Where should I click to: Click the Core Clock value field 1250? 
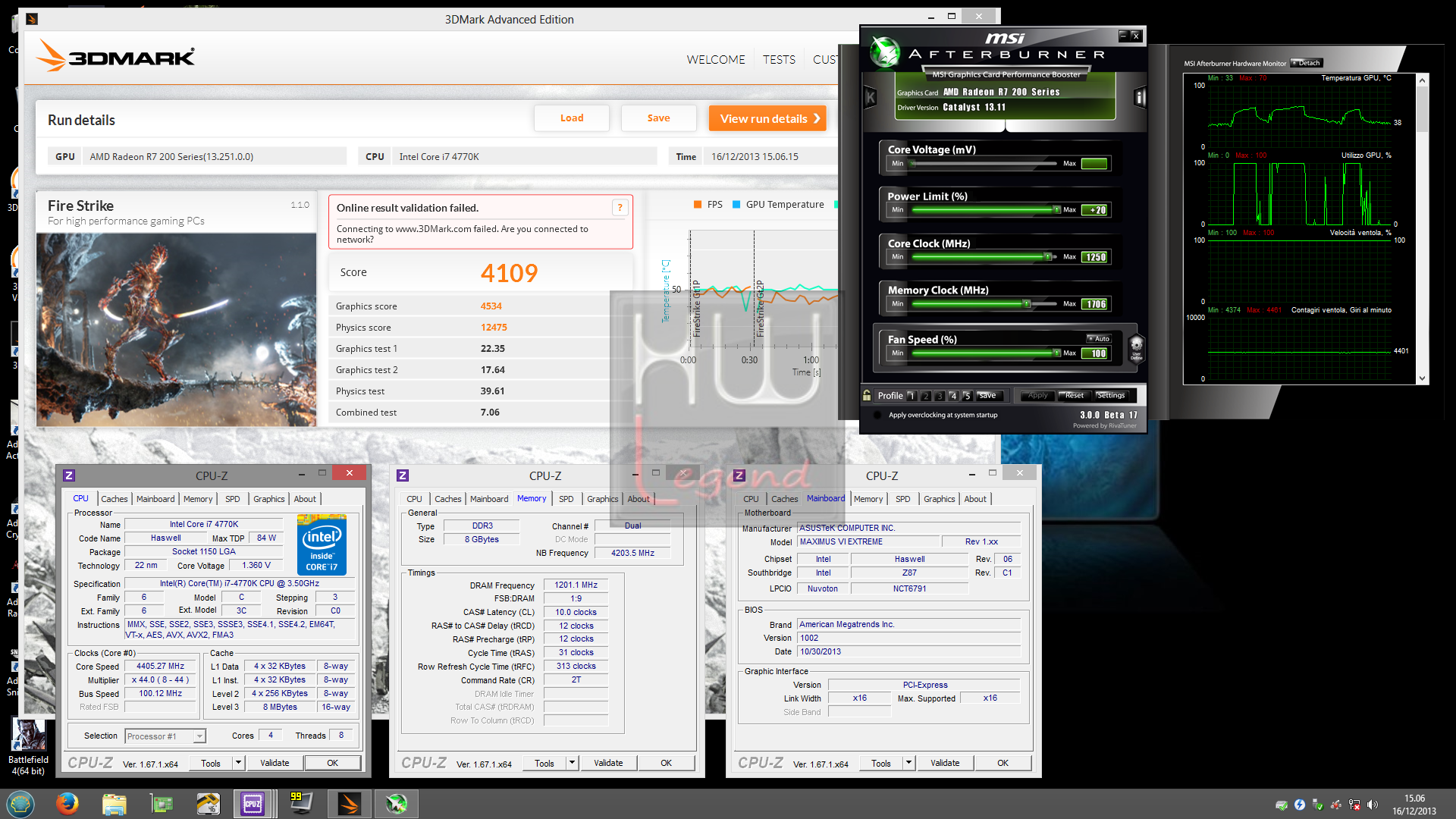pos(1095,257)
